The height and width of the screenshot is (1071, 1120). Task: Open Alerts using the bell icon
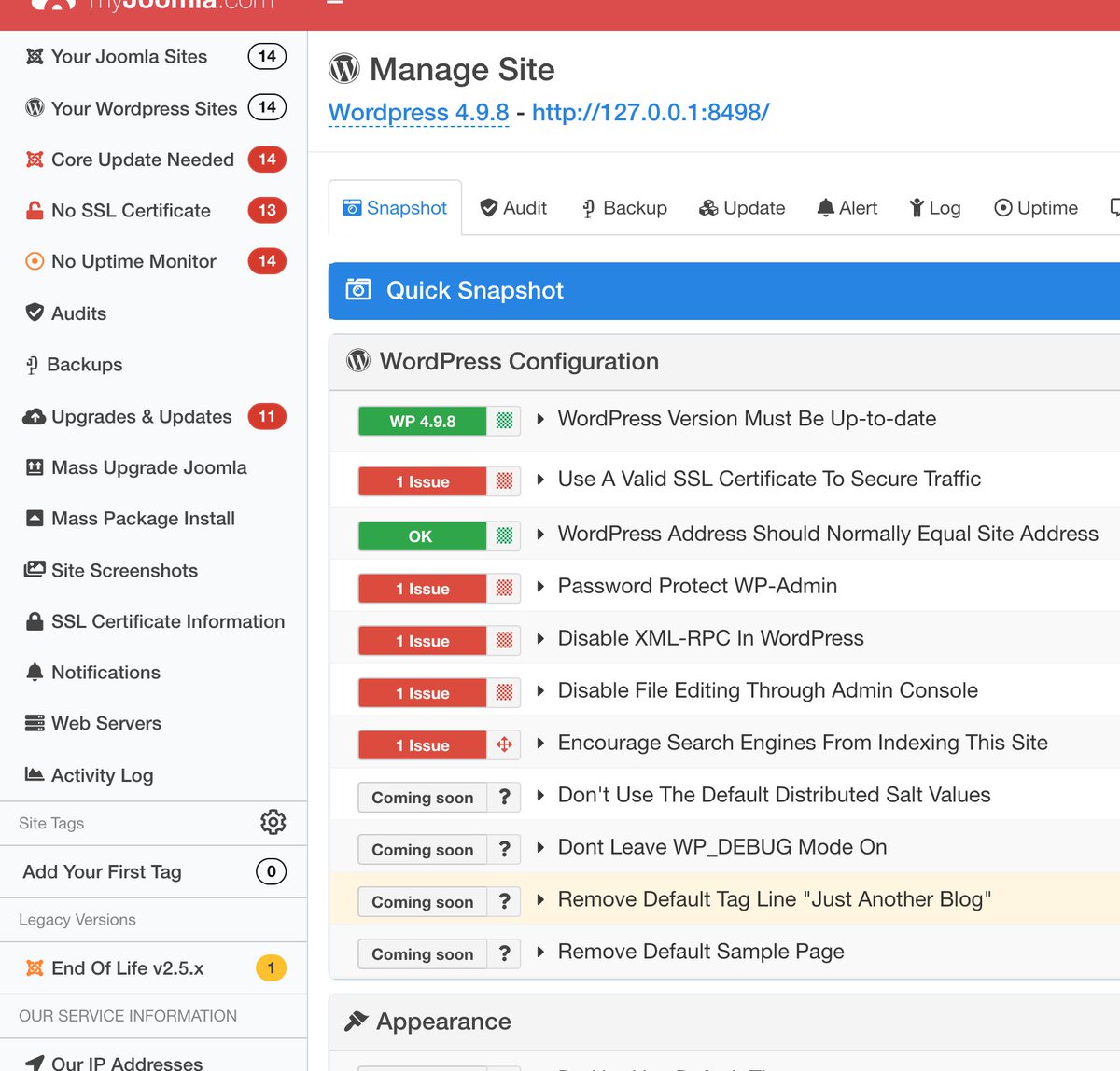(825, 207)
